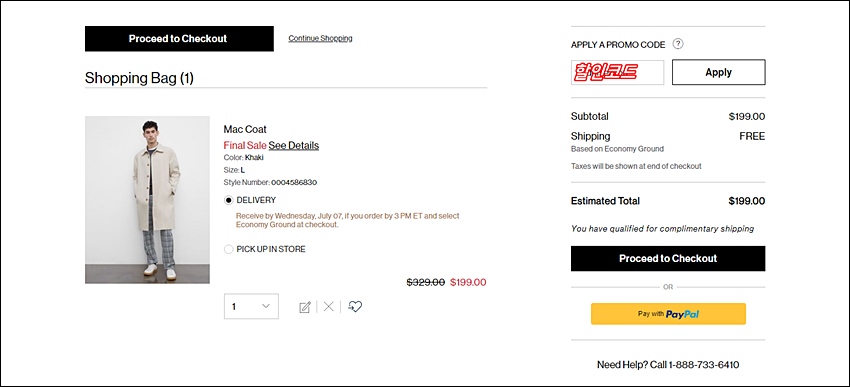Select the DELIVERY radio option
Viewport: 850px width, 387px height.
click(229, 200)
